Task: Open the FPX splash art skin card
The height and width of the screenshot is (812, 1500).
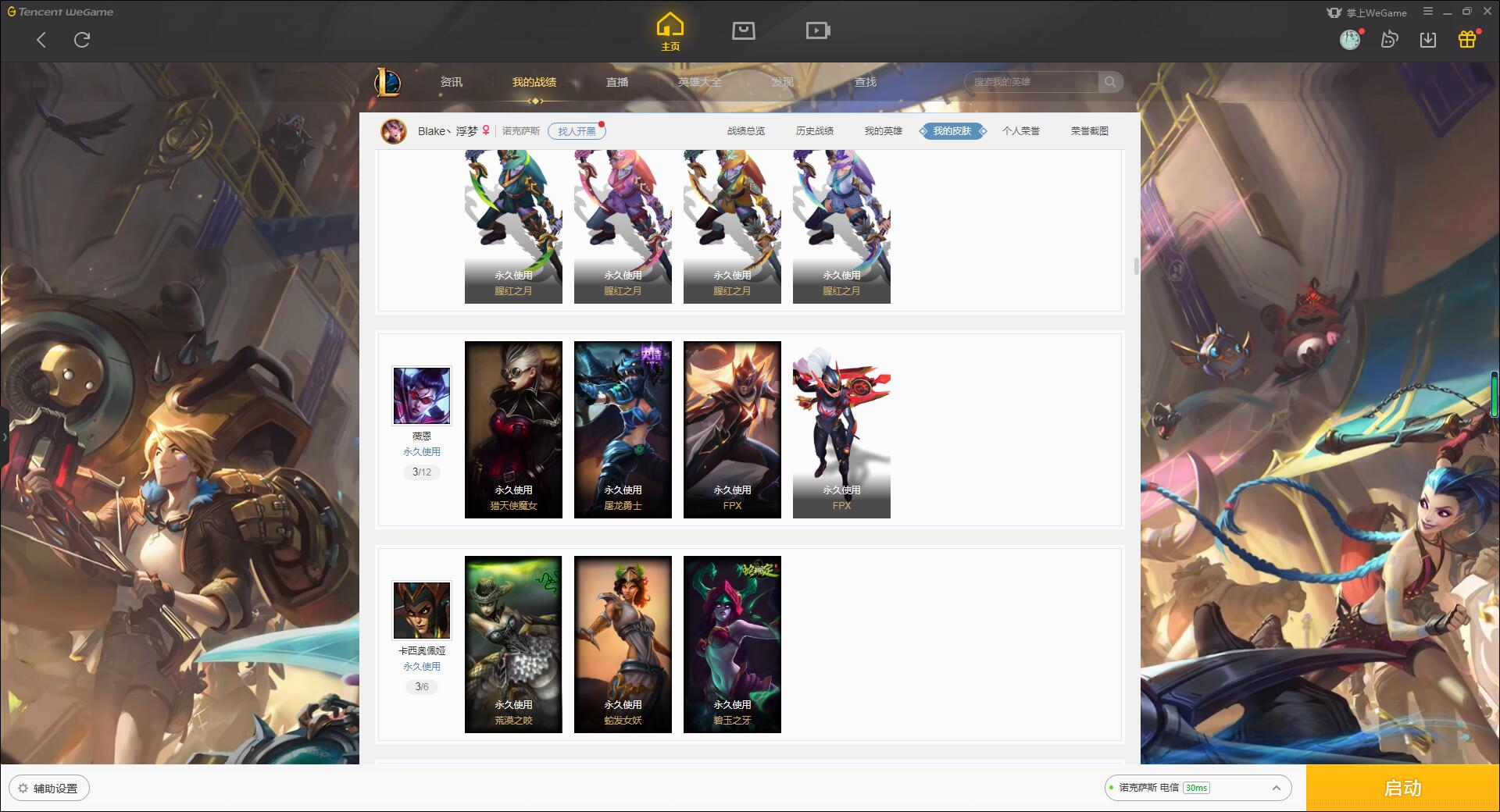Action: 732,429
